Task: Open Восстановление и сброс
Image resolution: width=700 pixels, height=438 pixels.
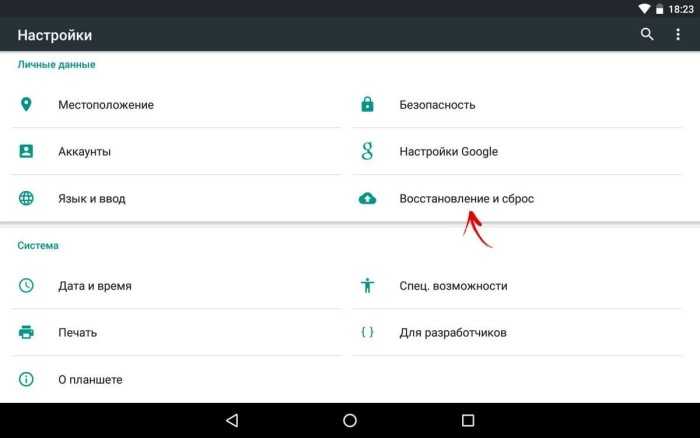Action: (518, 198)
